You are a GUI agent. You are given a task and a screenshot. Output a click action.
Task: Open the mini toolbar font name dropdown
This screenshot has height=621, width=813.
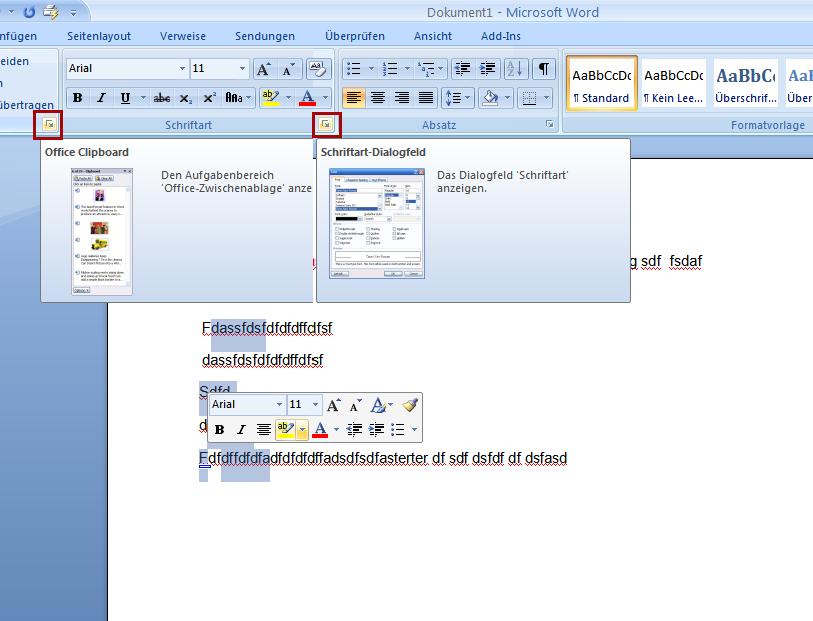coord(279,404)
